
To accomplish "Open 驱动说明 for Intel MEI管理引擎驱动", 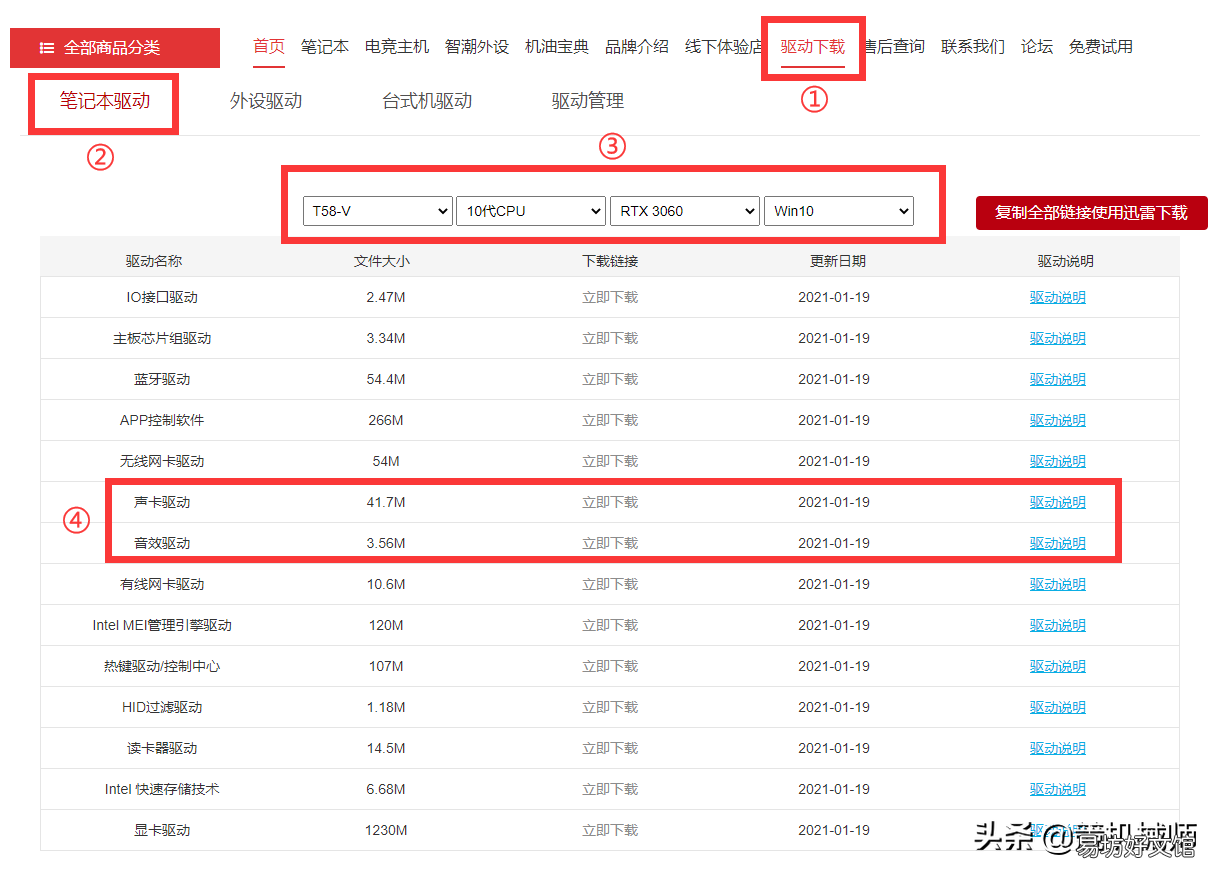I will [x=1058, y=625].
